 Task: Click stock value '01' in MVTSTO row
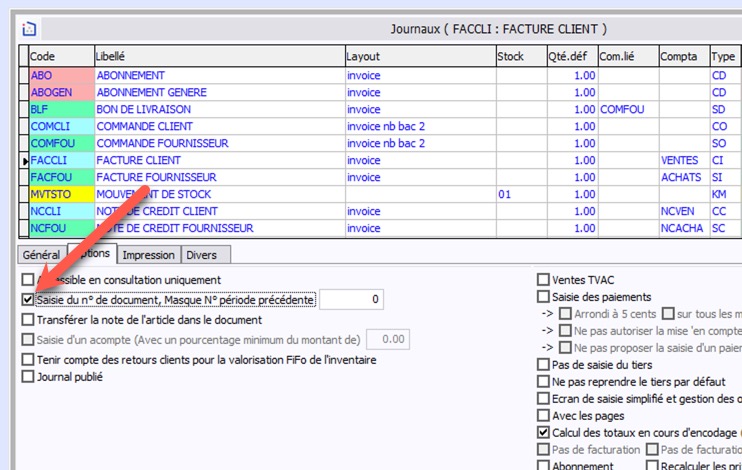click(x=521, y=195)
